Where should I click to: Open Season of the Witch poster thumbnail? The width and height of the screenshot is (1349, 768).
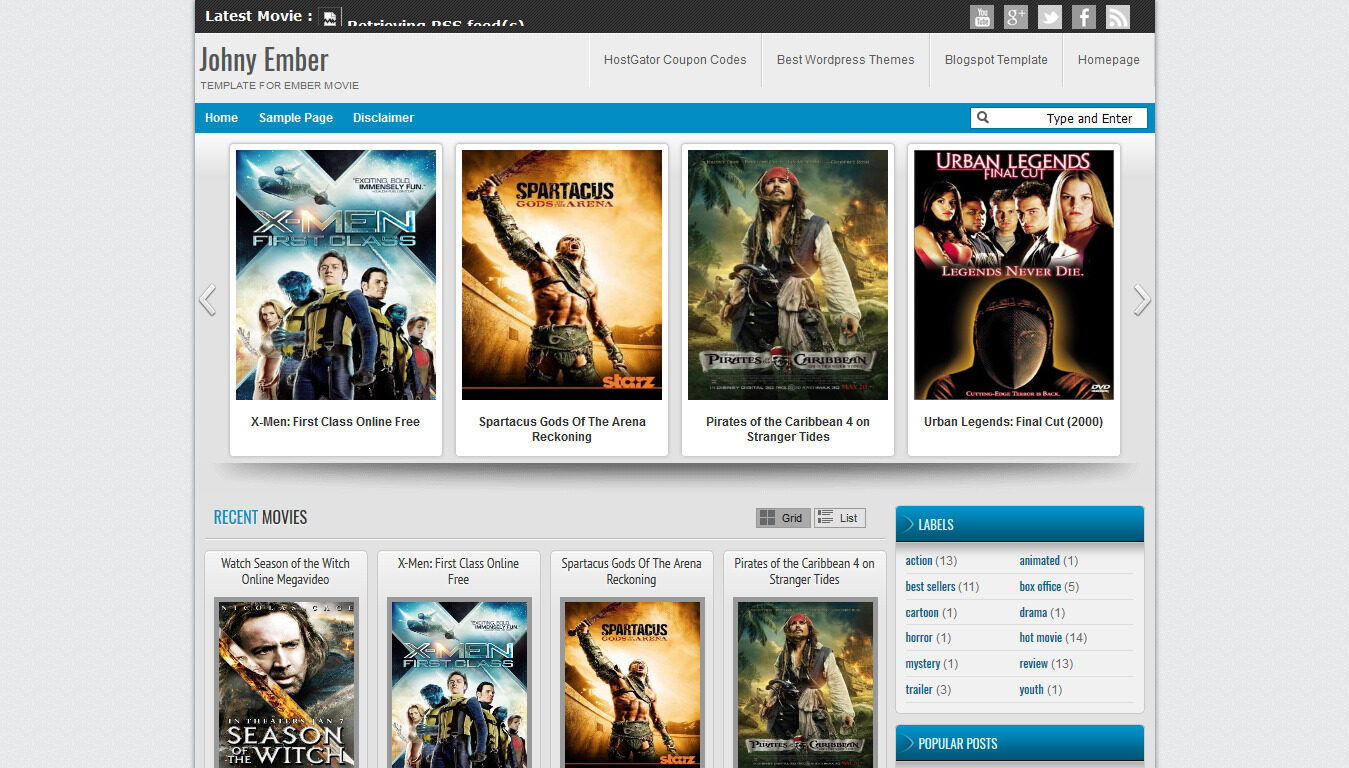[x=286, y=685]
